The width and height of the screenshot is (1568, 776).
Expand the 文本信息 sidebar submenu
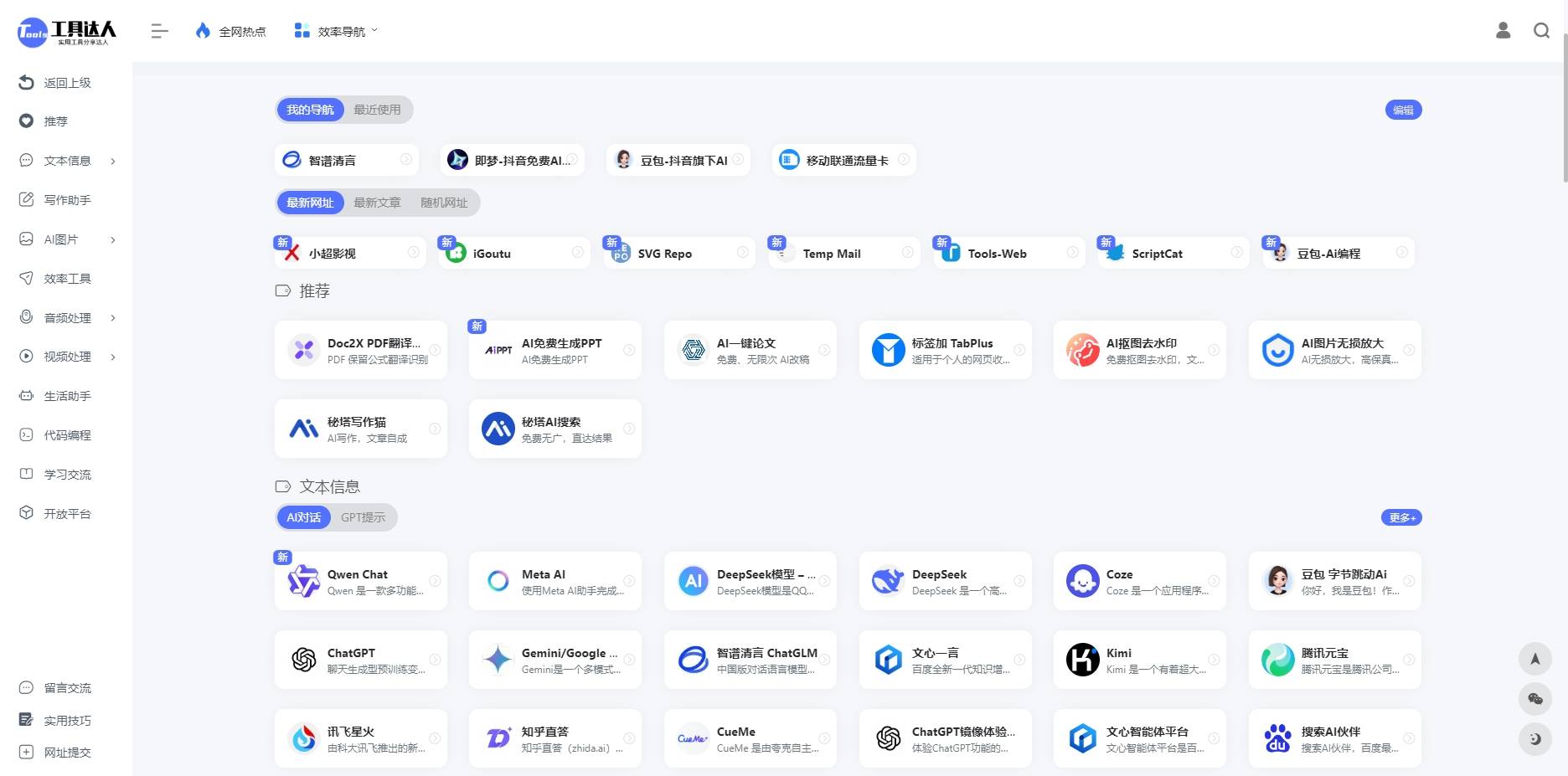point(113,161)
